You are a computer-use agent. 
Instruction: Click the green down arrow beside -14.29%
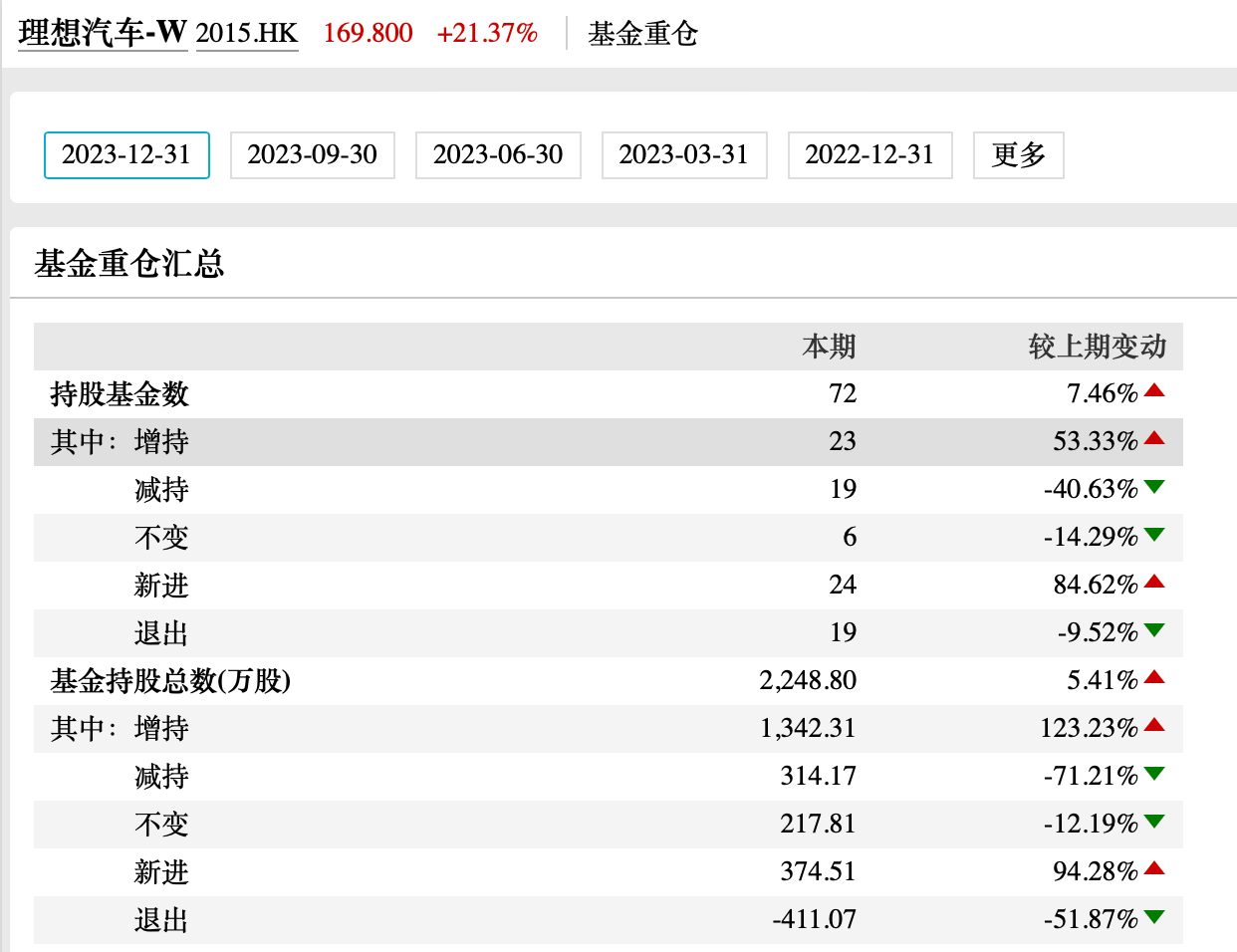(x=1154, y=535)
